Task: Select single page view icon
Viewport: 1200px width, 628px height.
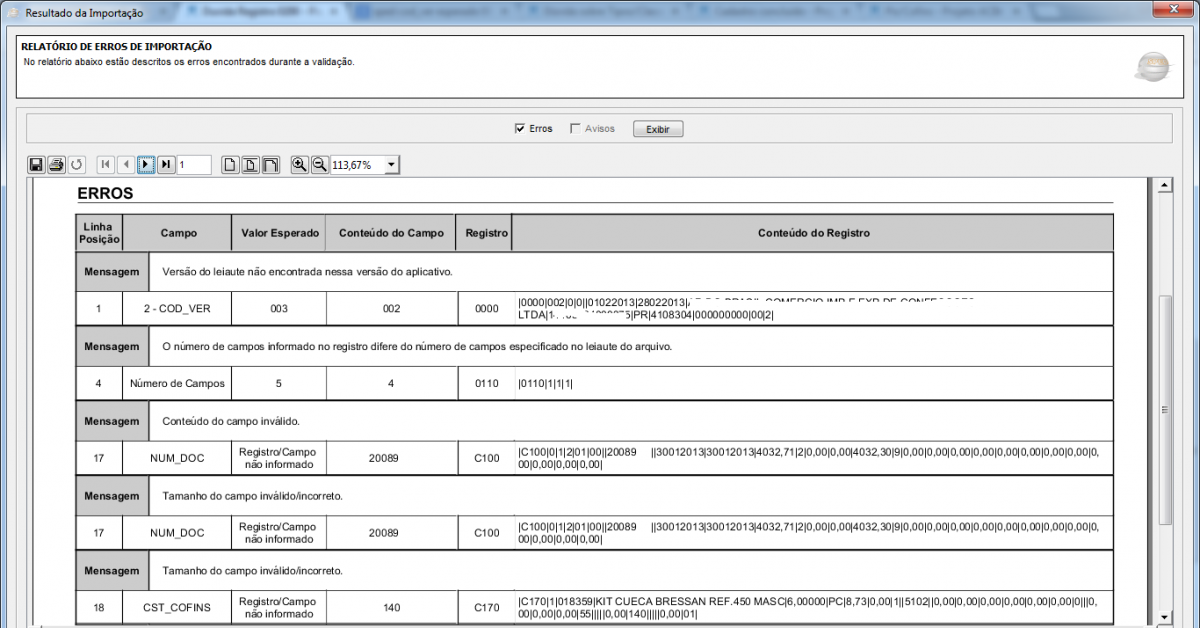Action: point(230,164)
